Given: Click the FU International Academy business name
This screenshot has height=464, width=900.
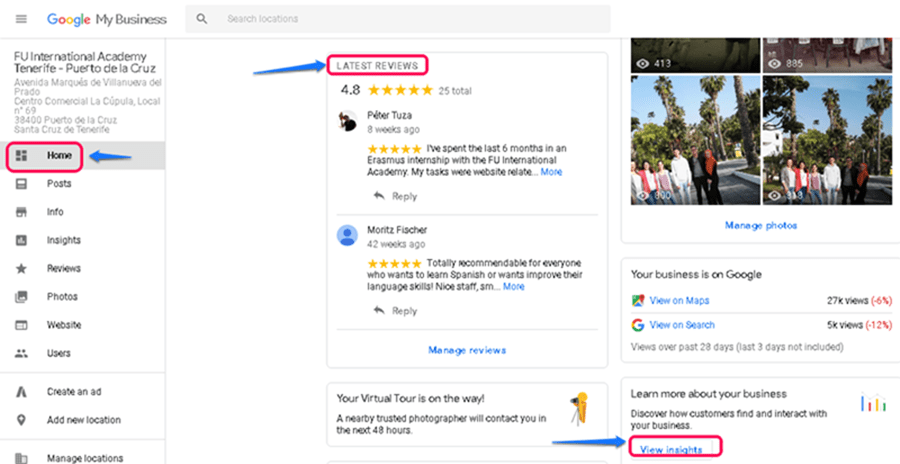Looking at the screenshot, I should coord(85,63).
